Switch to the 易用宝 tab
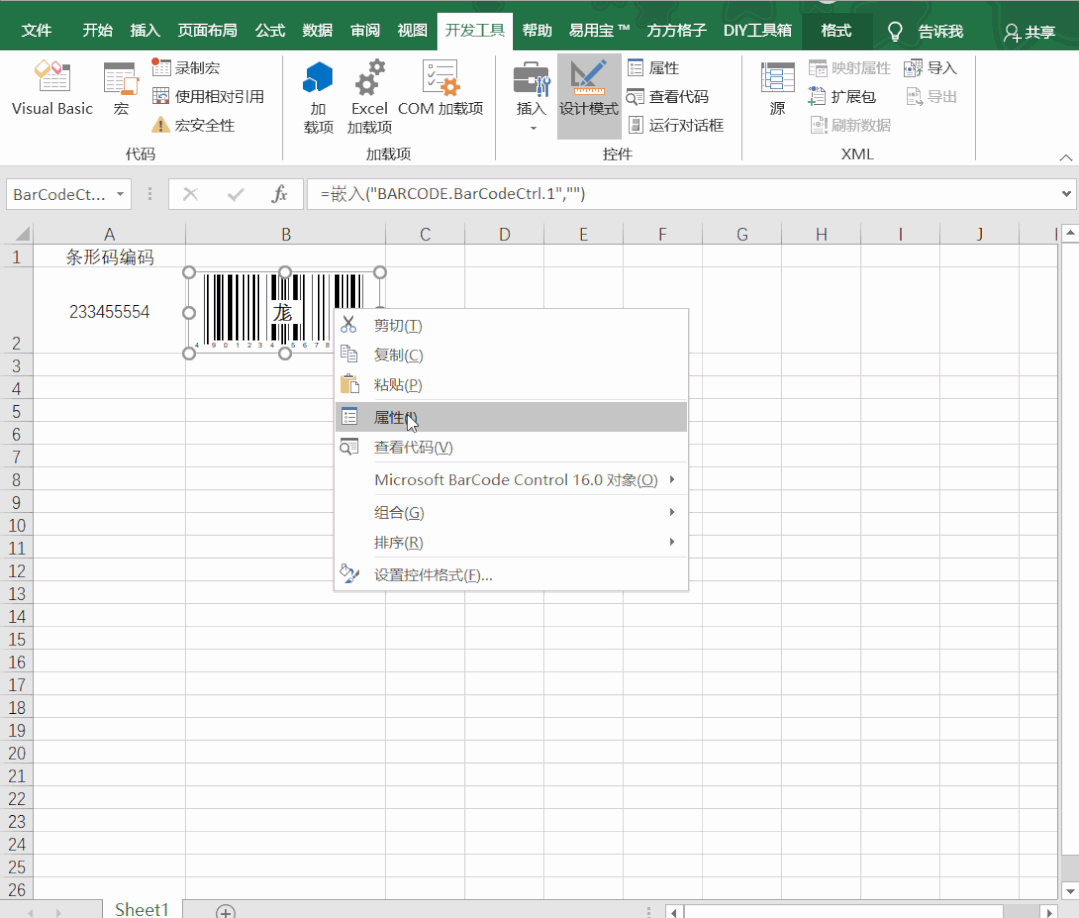1079x918 pixels. [x=599, y=31]
